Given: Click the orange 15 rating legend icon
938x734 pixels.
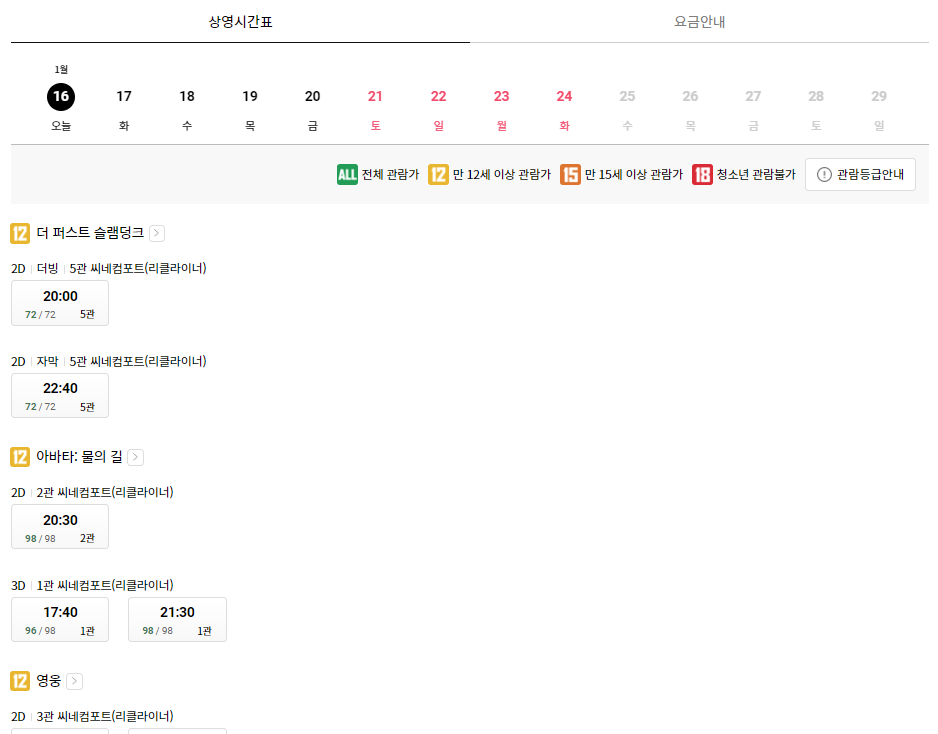Looking at the screenshot, I should (x=570, y=175).
